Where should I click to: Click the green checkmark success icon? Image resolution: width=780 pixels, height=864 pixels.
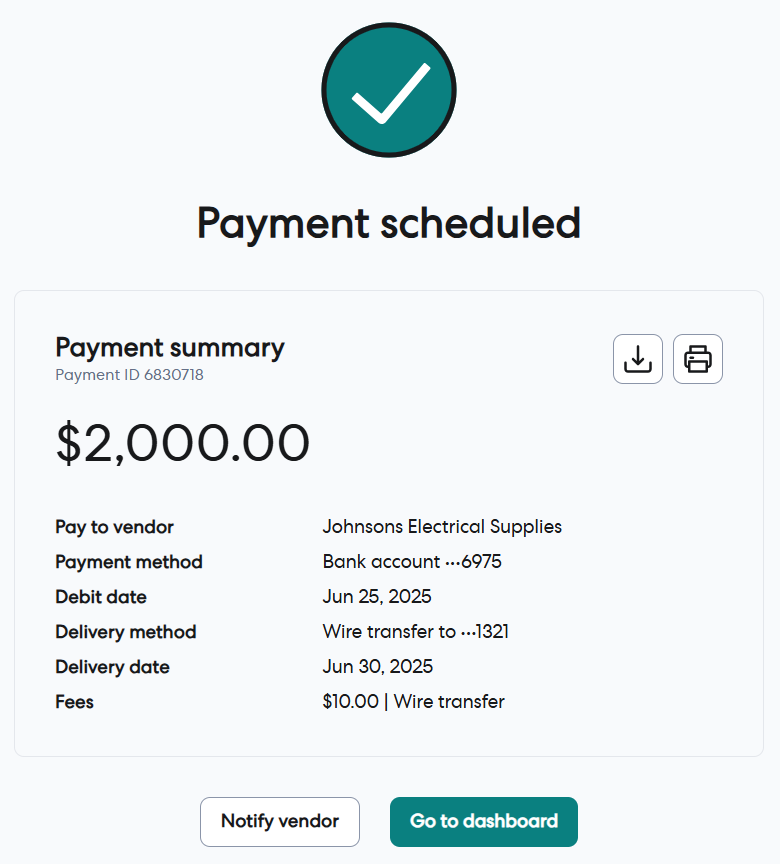[x=389, y=90]
